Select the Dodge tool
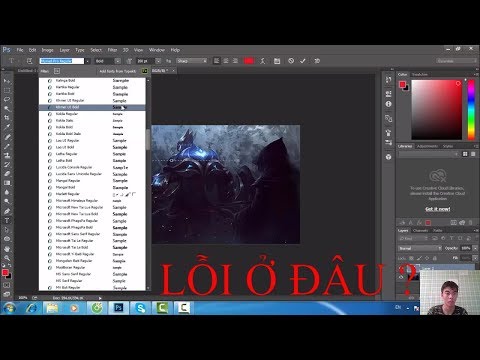This screenshot has width=480, height=360. [7, 201]
